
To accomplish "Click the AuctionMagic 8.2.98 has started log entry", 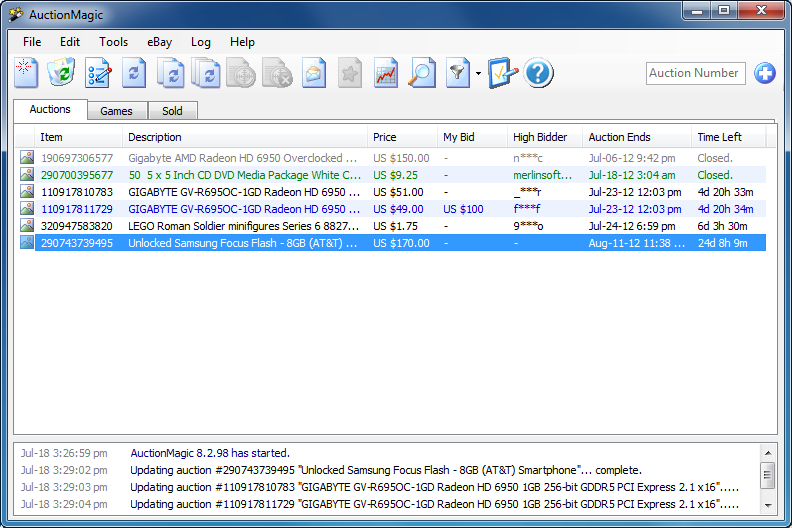I will [210, 453].
